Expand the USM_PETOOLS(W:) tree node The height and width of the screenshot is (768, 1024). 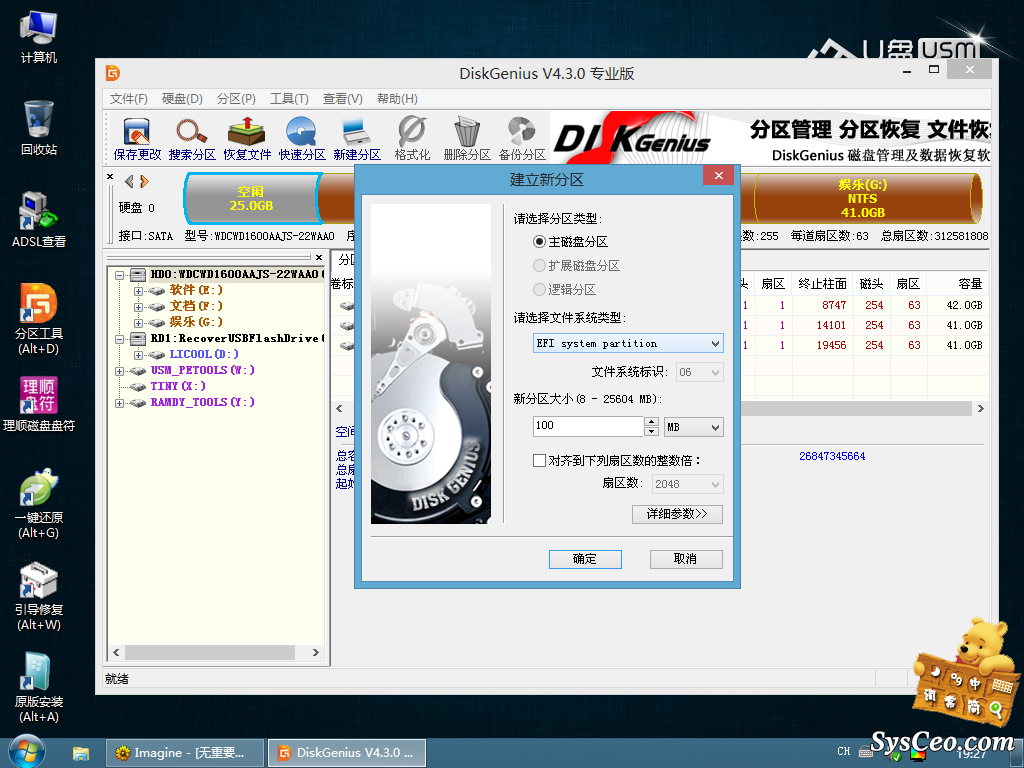[x=120, y=371]
